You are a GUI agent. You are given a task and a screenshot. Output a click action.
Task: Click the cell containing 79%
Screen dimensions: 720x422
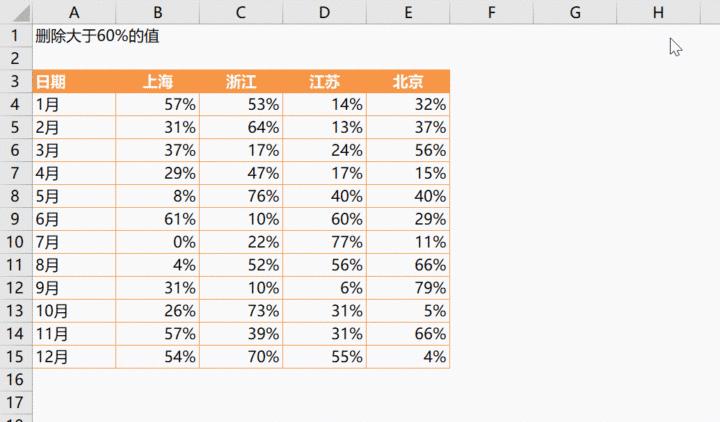pos(408,288)
